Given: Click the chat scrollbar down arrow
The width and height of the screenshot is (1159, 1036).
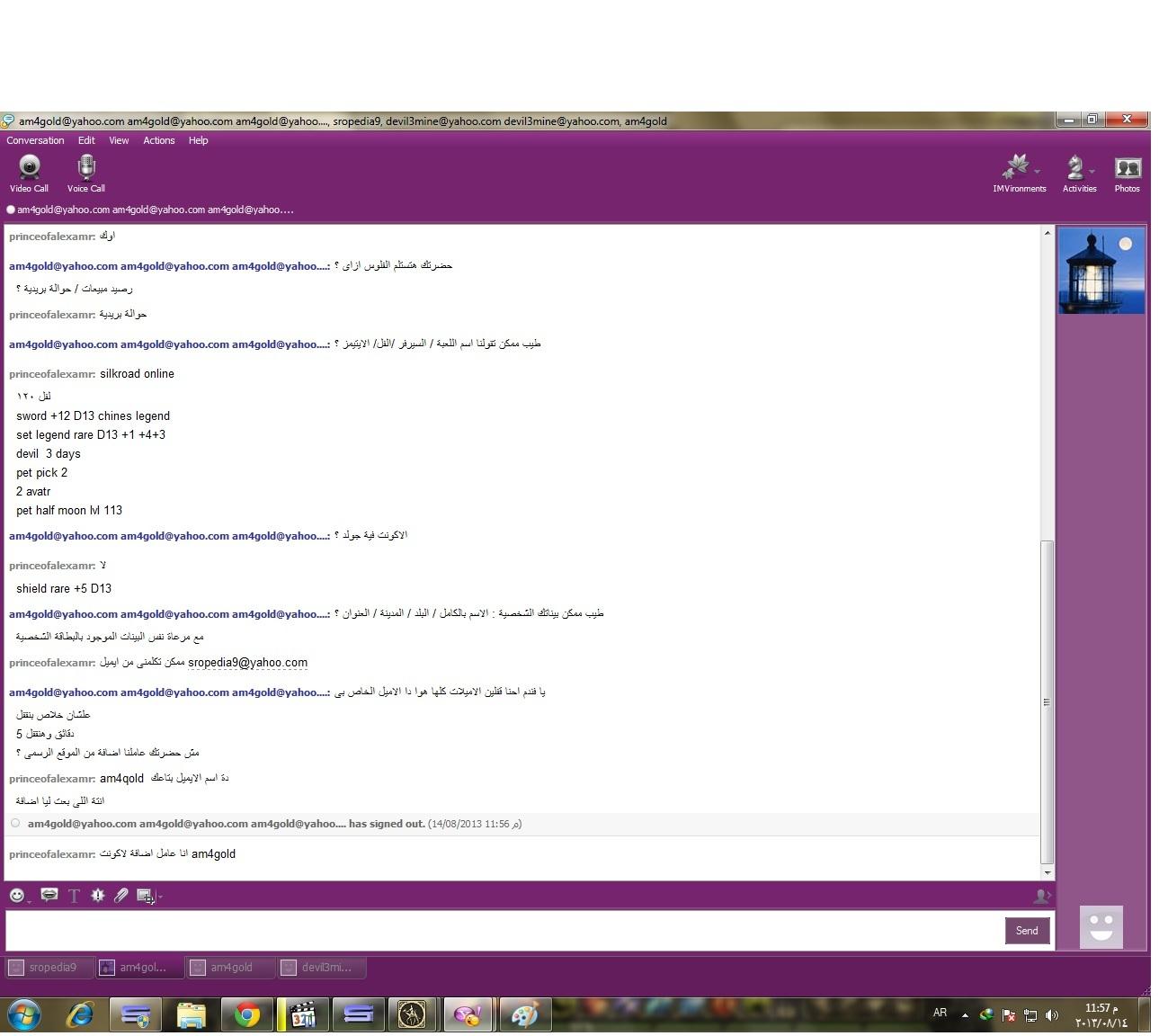Looking at the screenshot, I should (x=1047, y=872).
